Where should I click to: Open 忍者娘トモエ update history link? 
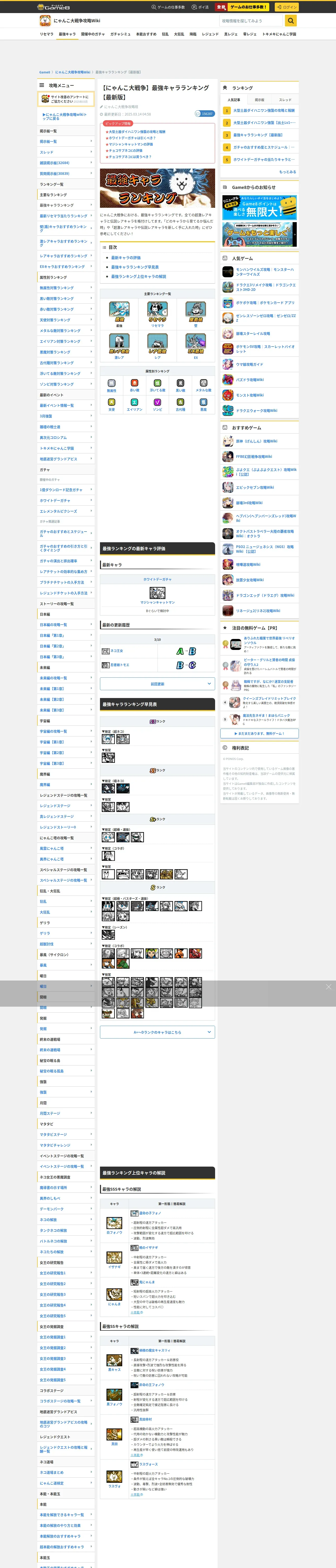tap(120, 665)
